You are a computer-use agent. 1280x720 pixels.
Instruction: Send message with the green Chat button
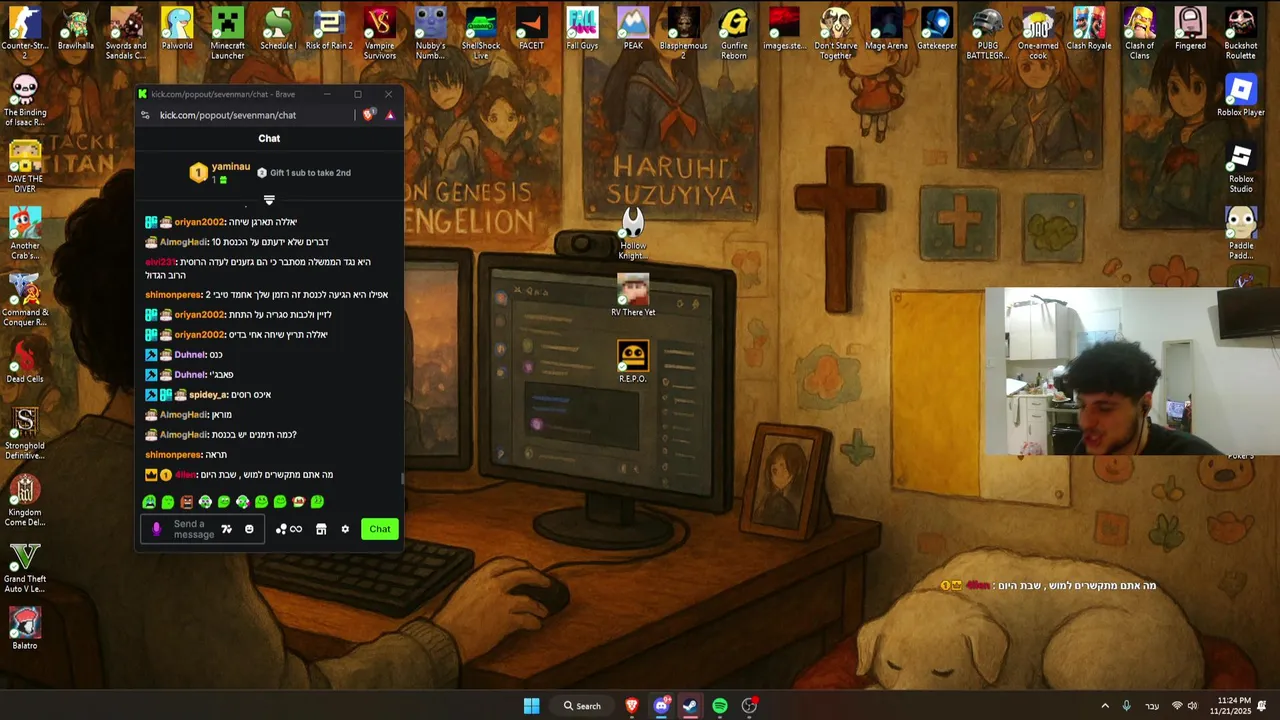[x=380, y=529]
